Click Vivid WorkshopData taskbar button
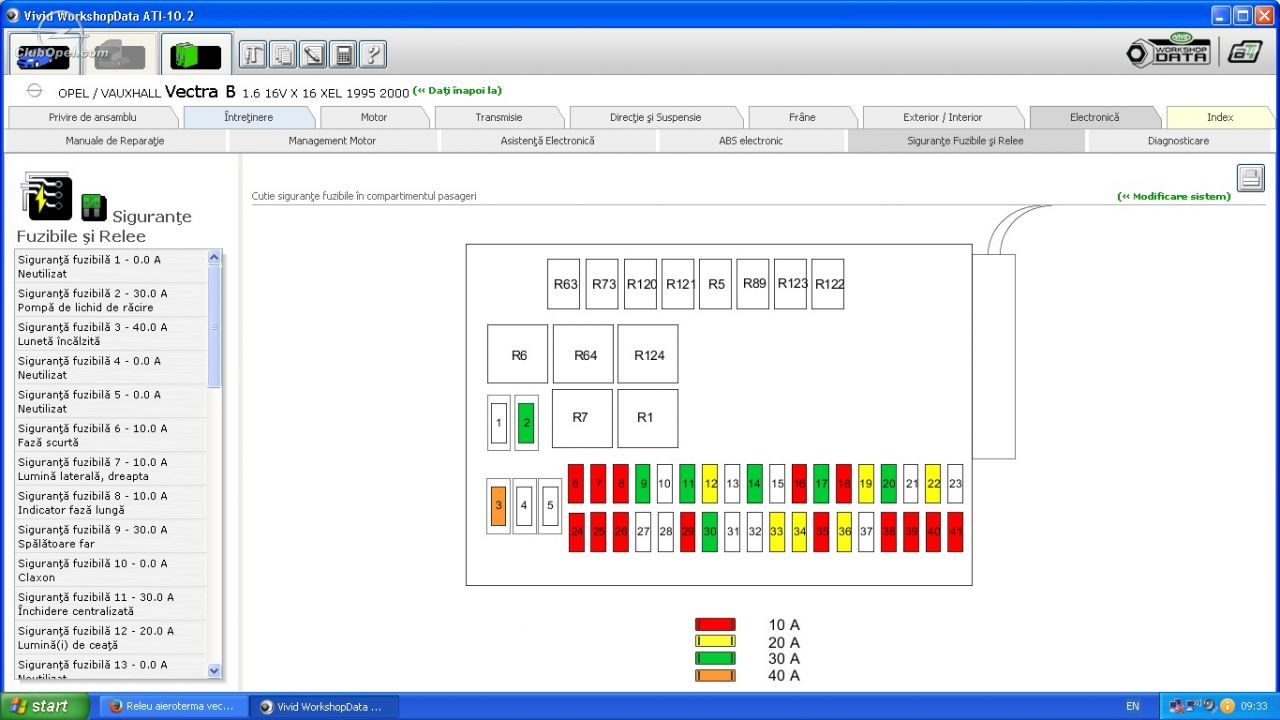Image resolution: width=1280 pixels, height=720 pixels. point(324,706)
